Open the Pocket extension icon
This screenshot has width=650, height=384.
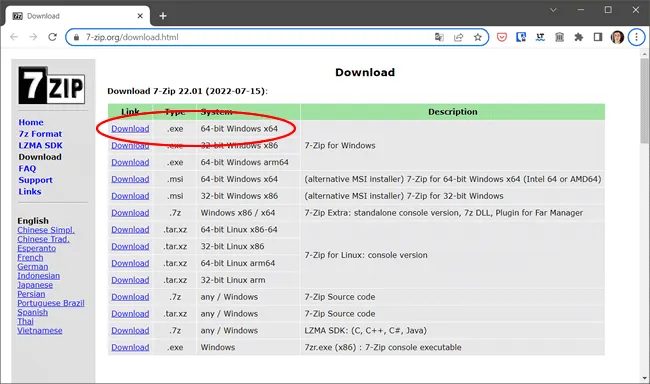[502, 37]
